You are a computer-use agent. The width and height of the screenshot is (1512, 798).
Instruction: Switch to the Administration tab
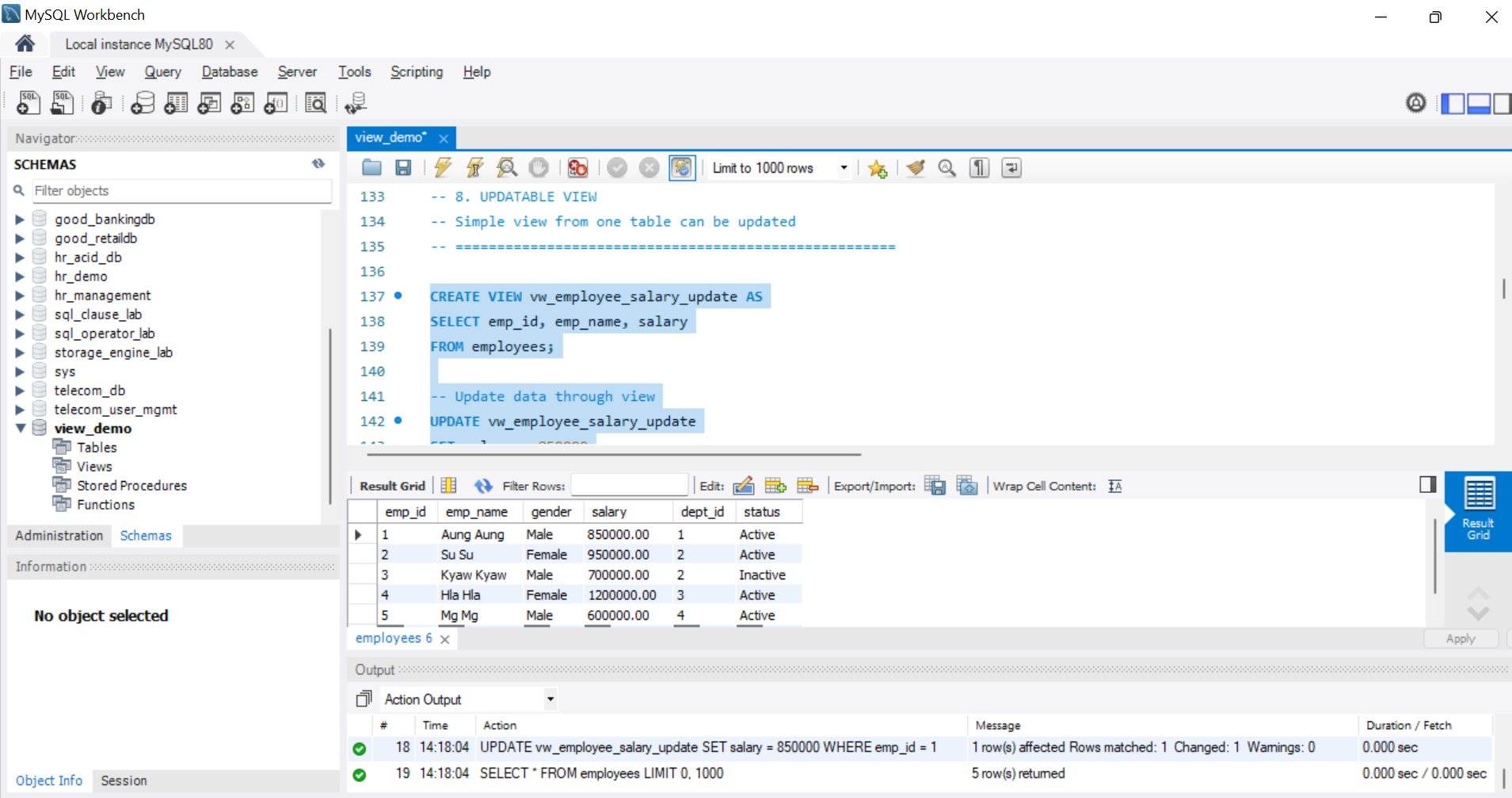point(59,536)
